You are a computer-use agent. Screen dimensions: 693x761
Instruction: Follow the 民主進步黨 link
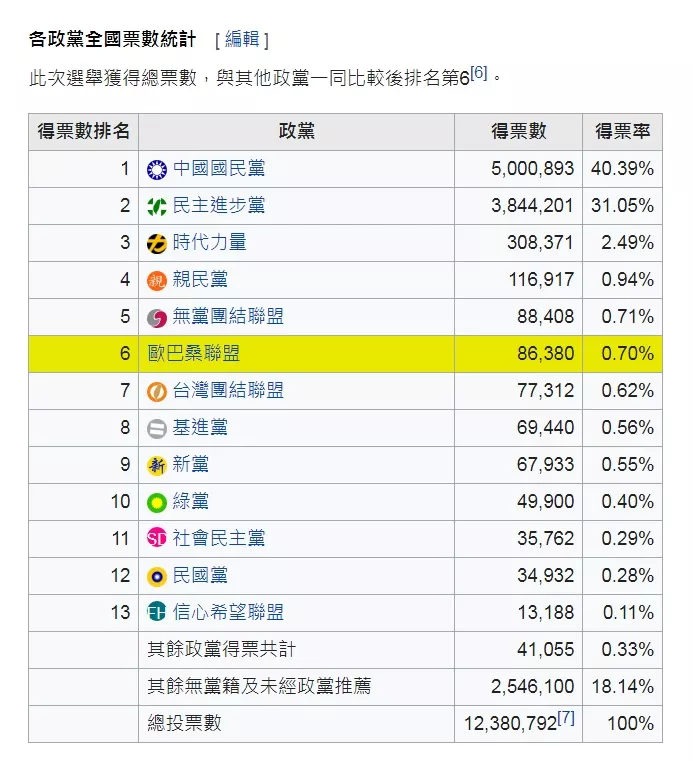pyautogui.click(x=219, y=205)
